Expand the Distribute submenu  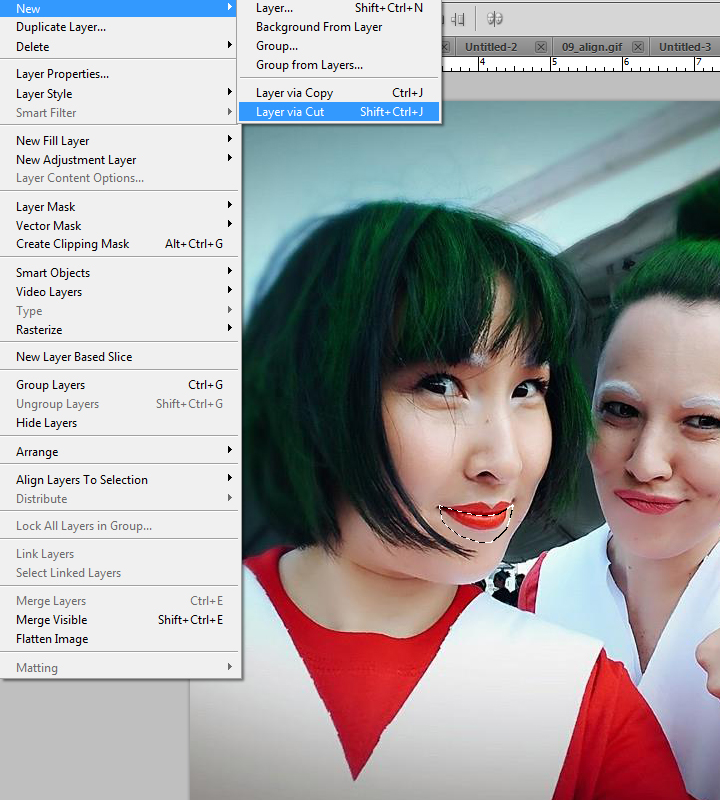click(x=118, y=498)
